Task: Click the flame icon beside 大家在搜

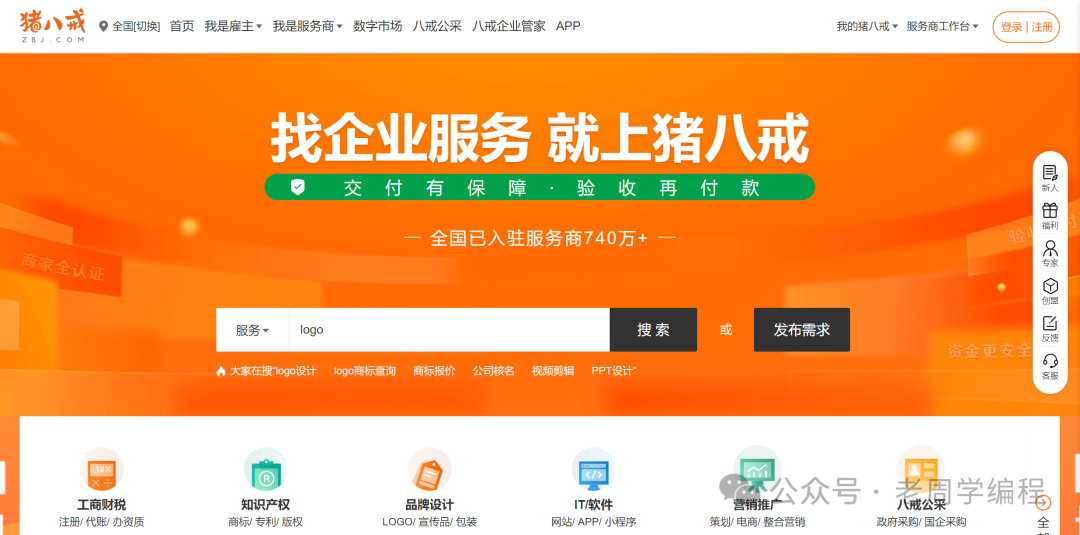Action: coord(221,371)
